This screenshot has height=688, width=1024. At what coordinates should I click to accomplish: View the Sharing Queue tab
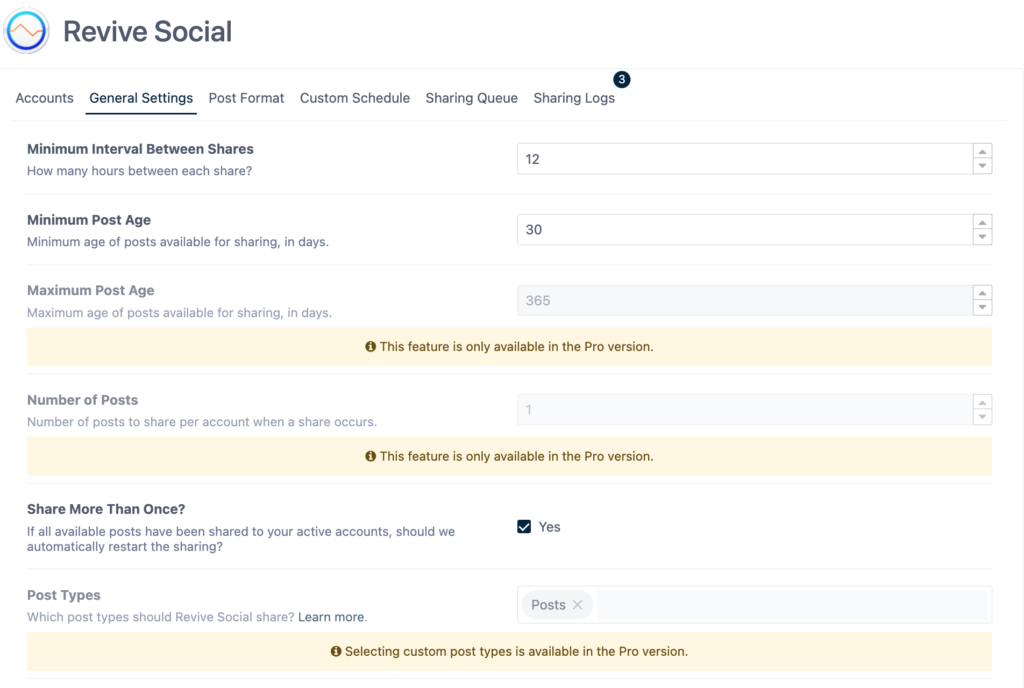(x=472, y=98)
